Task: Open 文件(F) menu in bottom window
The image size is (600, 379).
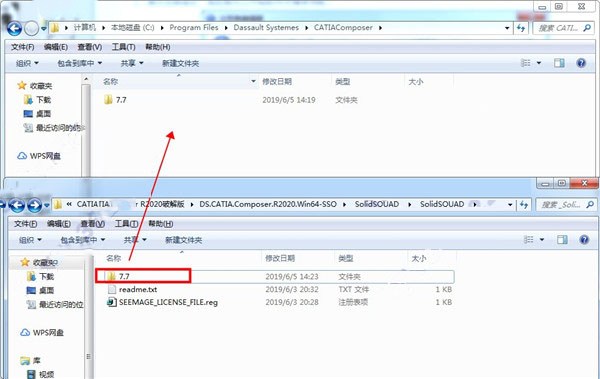Action: tap(26, 224)
